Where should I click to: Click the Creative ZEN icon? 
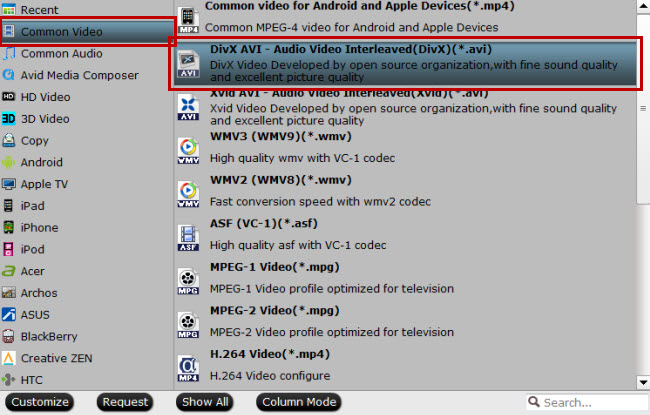(9, 358)
